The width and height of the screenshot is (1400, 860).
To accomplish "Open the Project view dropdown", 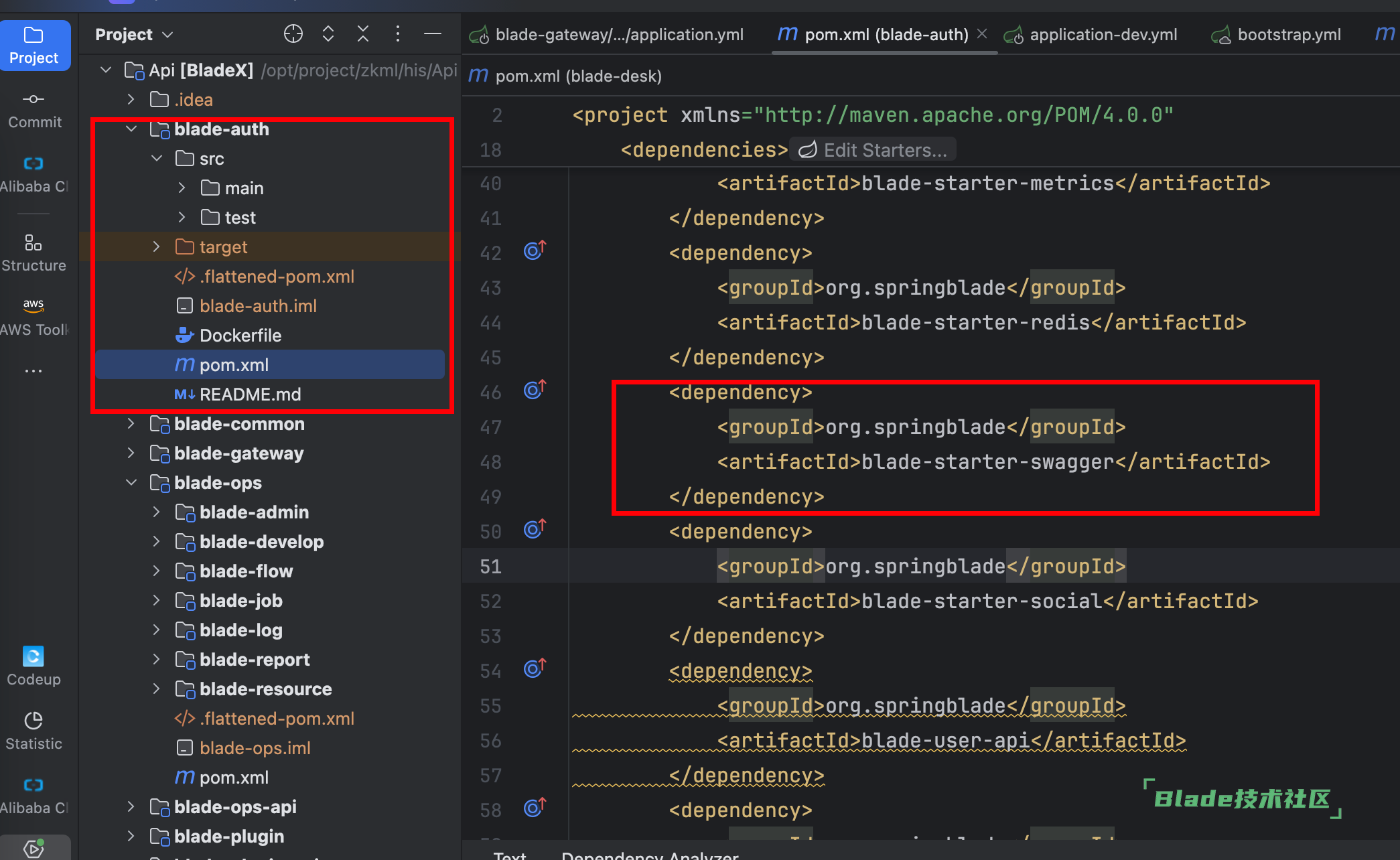I will (x=134, y=34).
